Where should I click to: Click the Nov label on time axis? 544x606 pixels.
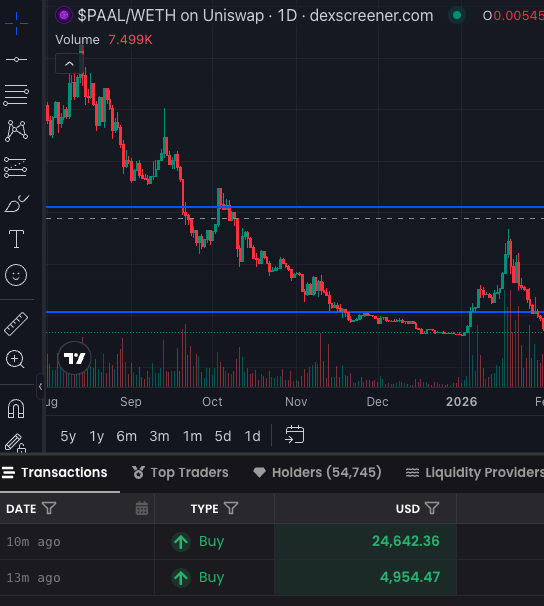(296, 402)
